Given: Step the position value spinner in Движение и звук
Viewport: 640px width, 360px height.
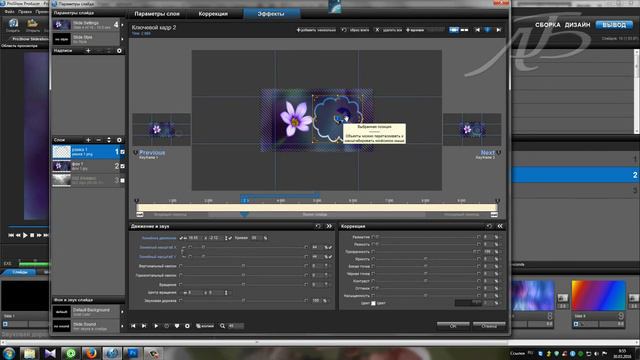Looking at the screenshot, I should (226, 238).
